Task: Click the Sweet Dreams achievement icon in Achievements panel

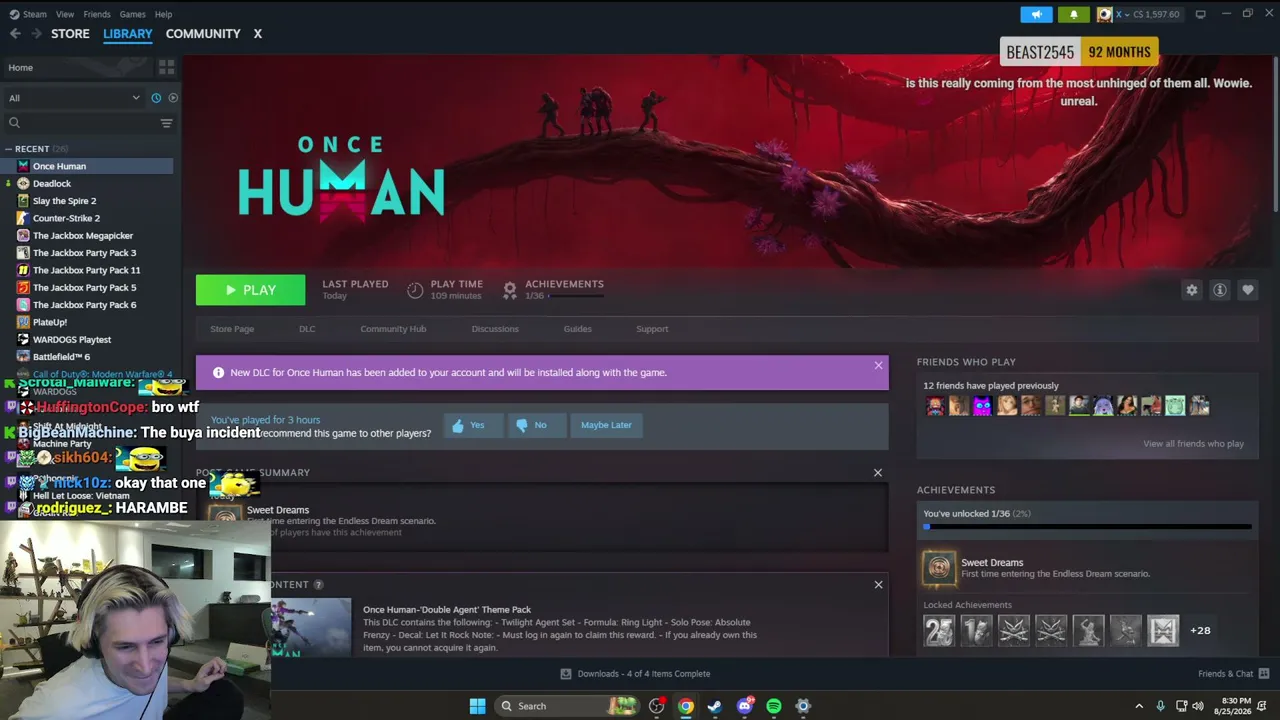Action: pyautogui.click(x=939, y=568)
